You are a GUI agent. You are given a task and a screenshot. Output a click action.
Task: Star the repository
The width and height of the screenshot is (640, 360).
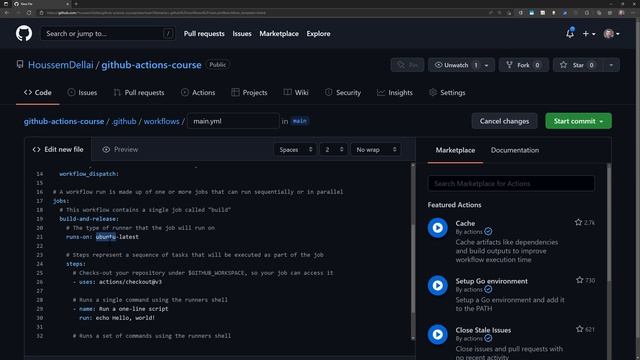pos(578,65)
